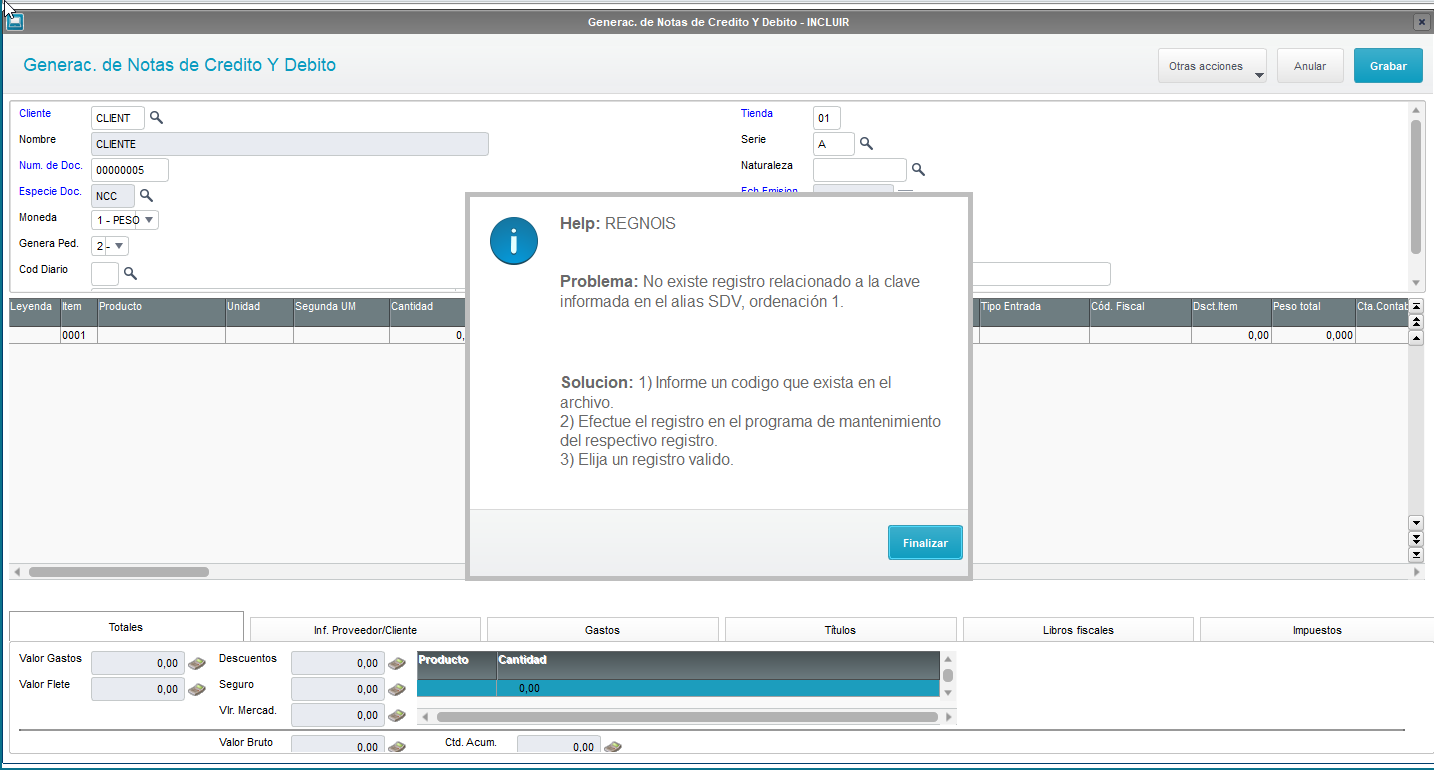The height and width of the screenshot is (770, 1434).
Task: Click the Nombre field showing CLIENTE
Action: coord(290,144)
